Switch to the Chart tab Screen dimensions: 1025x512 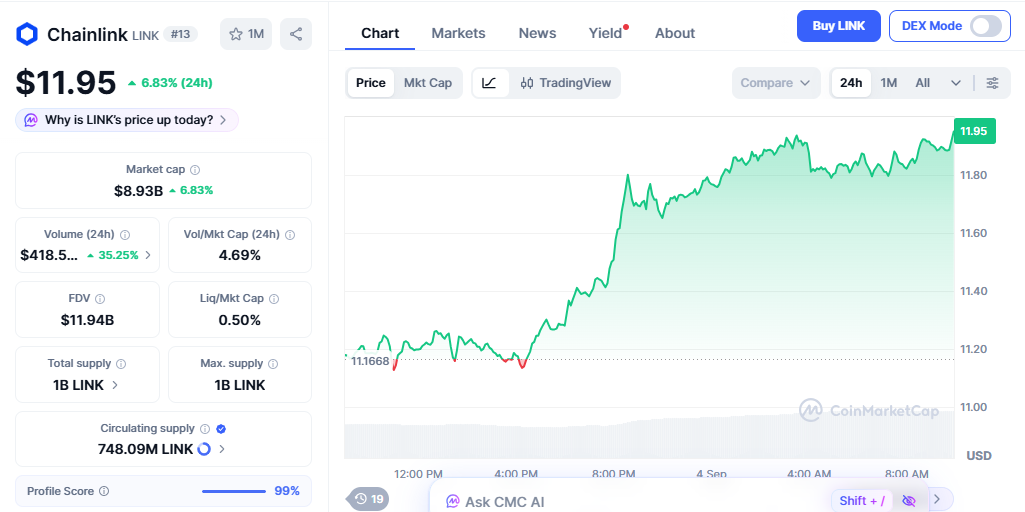point(380,33)
